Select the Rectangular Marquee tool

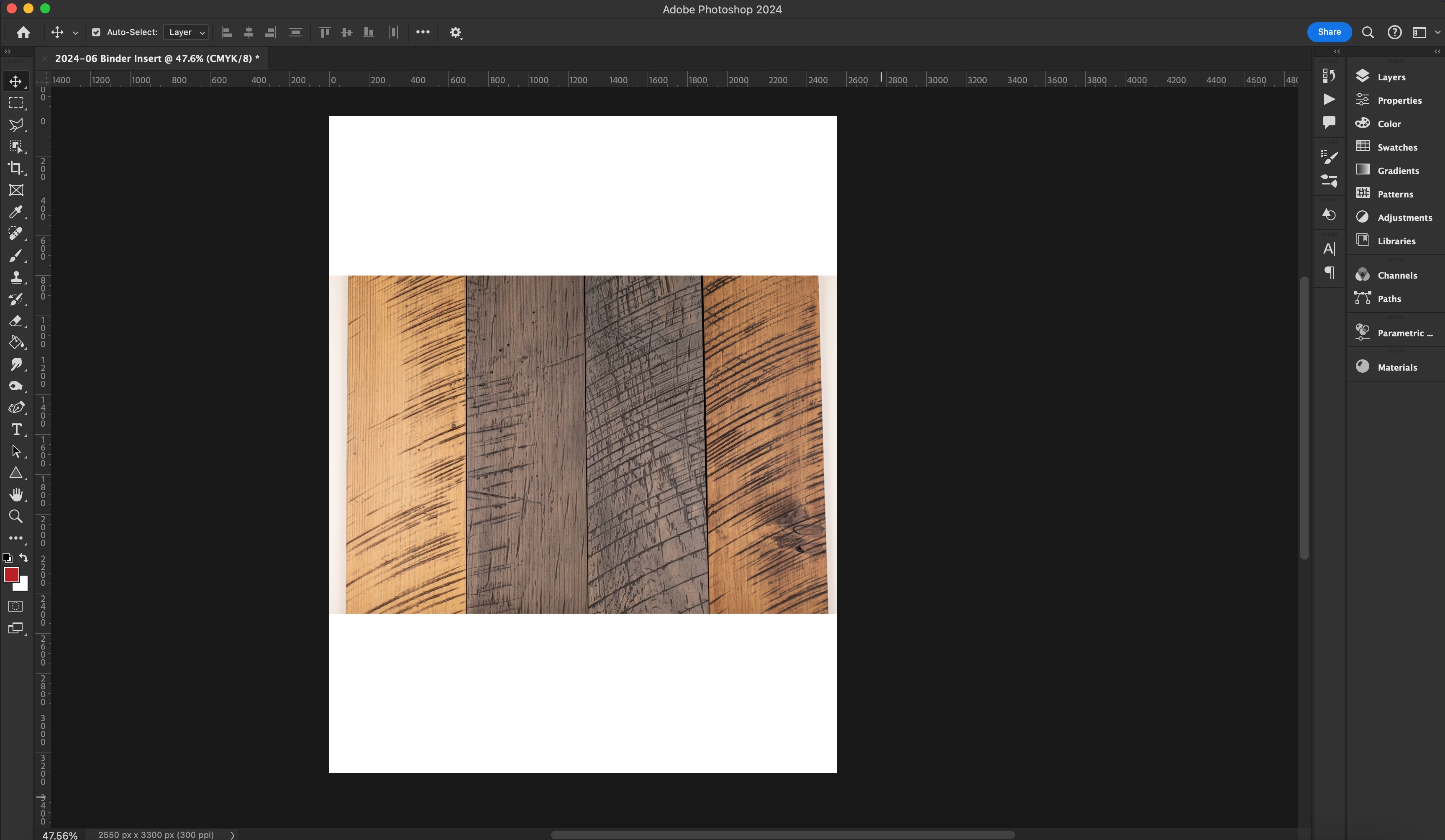[15, 103]
